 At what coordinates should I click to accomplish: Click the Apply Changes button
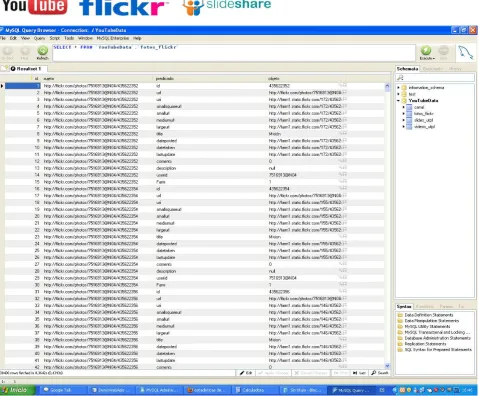click(x=273, y=373)
